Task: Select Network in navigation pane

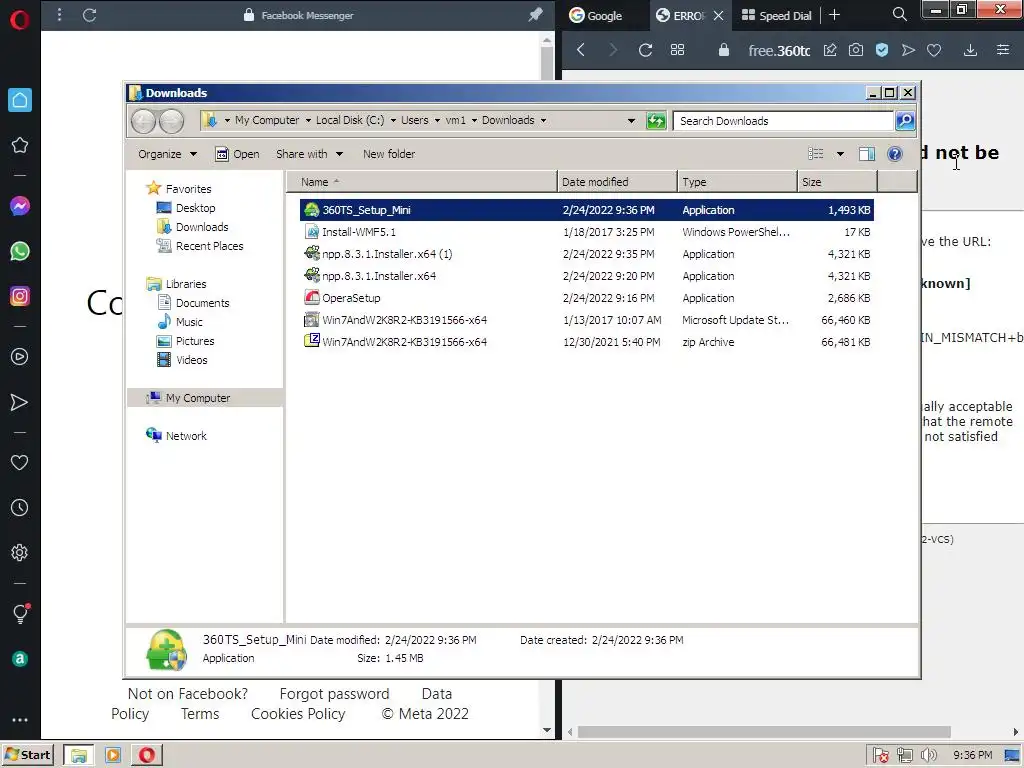Action: pyautogui.click(x=176, y=436)
